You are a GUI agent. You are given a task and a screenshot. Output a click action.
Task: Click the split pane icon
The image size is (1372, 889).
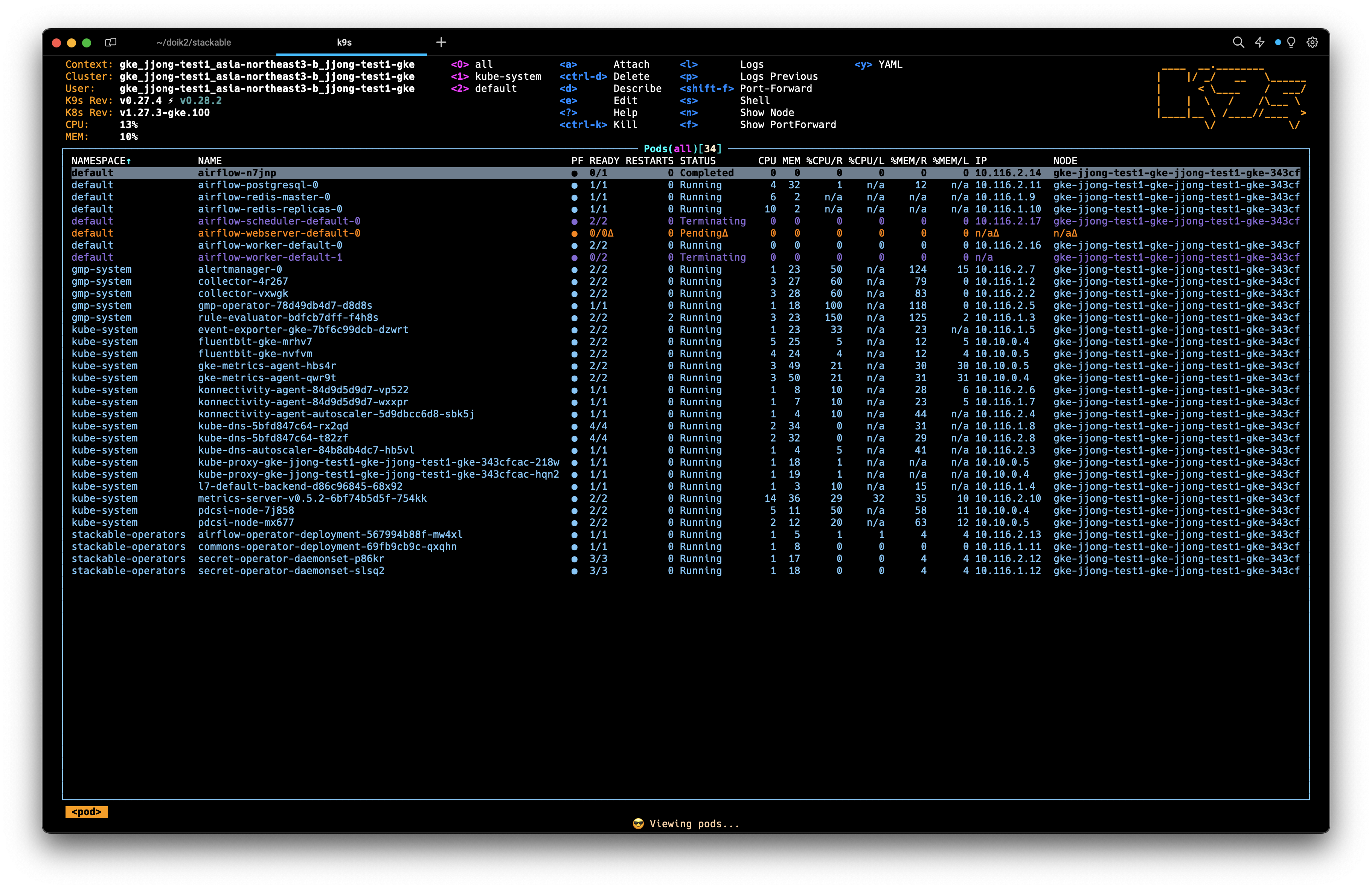tap(111, 42)
